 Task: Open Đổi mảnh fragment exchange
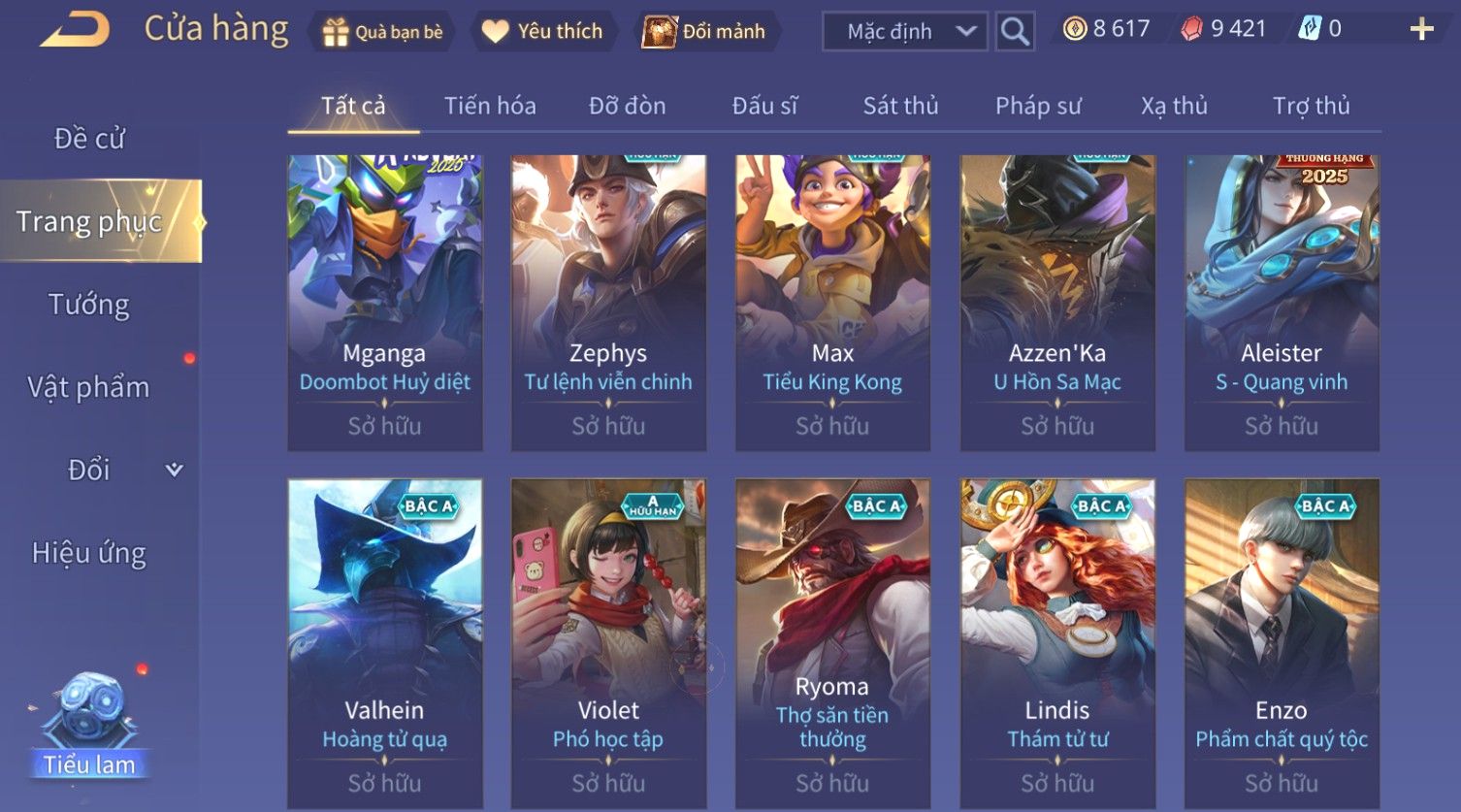coord(705,32)
